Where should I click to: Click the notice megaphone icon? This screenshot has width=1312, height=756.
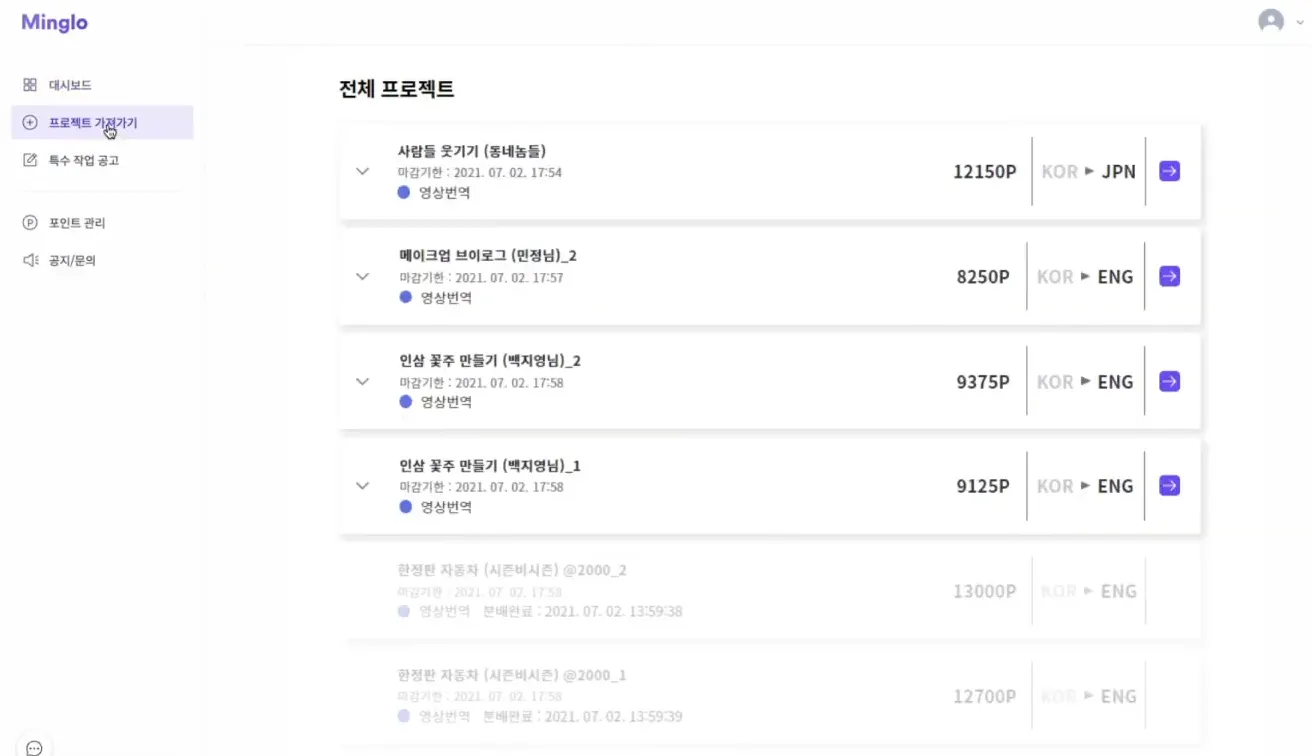(30, 260)
